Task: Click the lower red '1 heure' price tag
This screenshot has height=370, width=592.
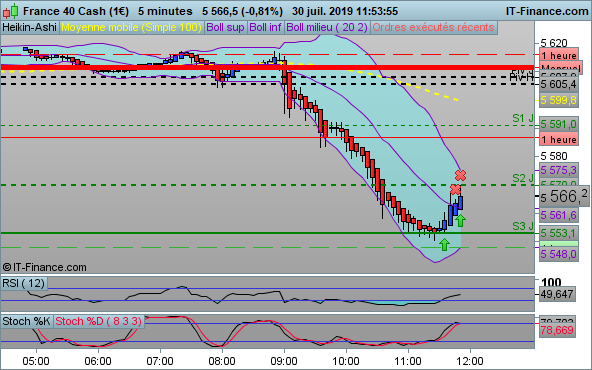Action: [x=559, y=139]
